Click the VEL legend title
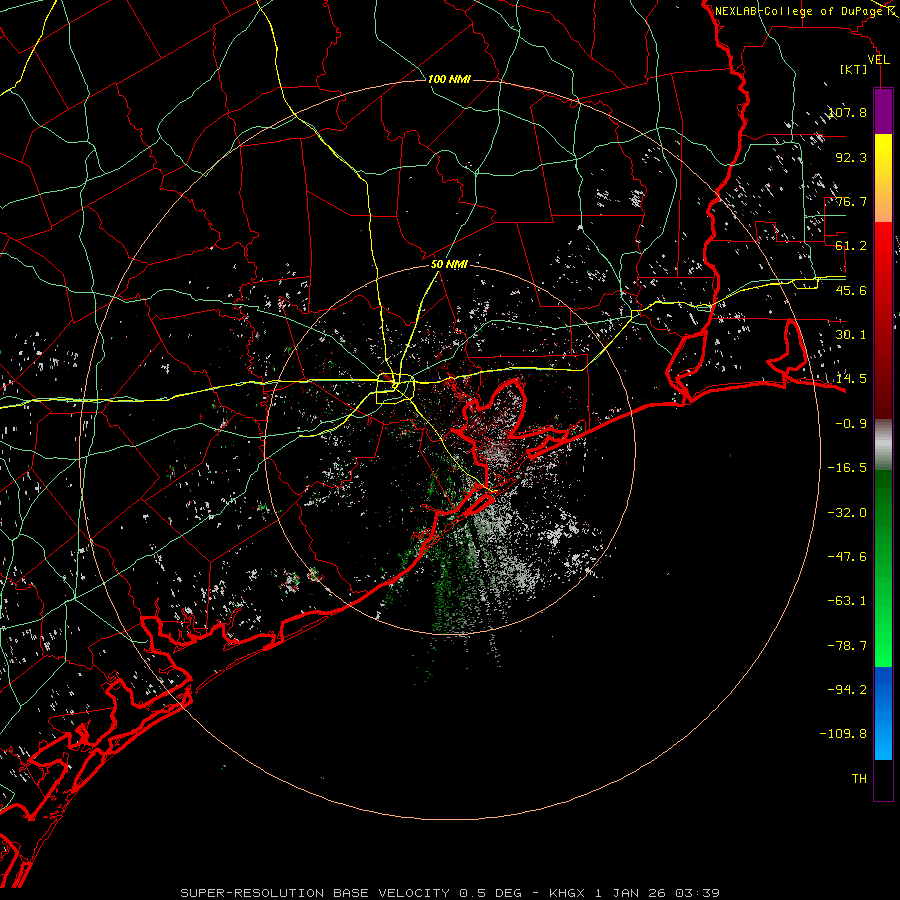The image size is (900, 900). pos(878,60)
